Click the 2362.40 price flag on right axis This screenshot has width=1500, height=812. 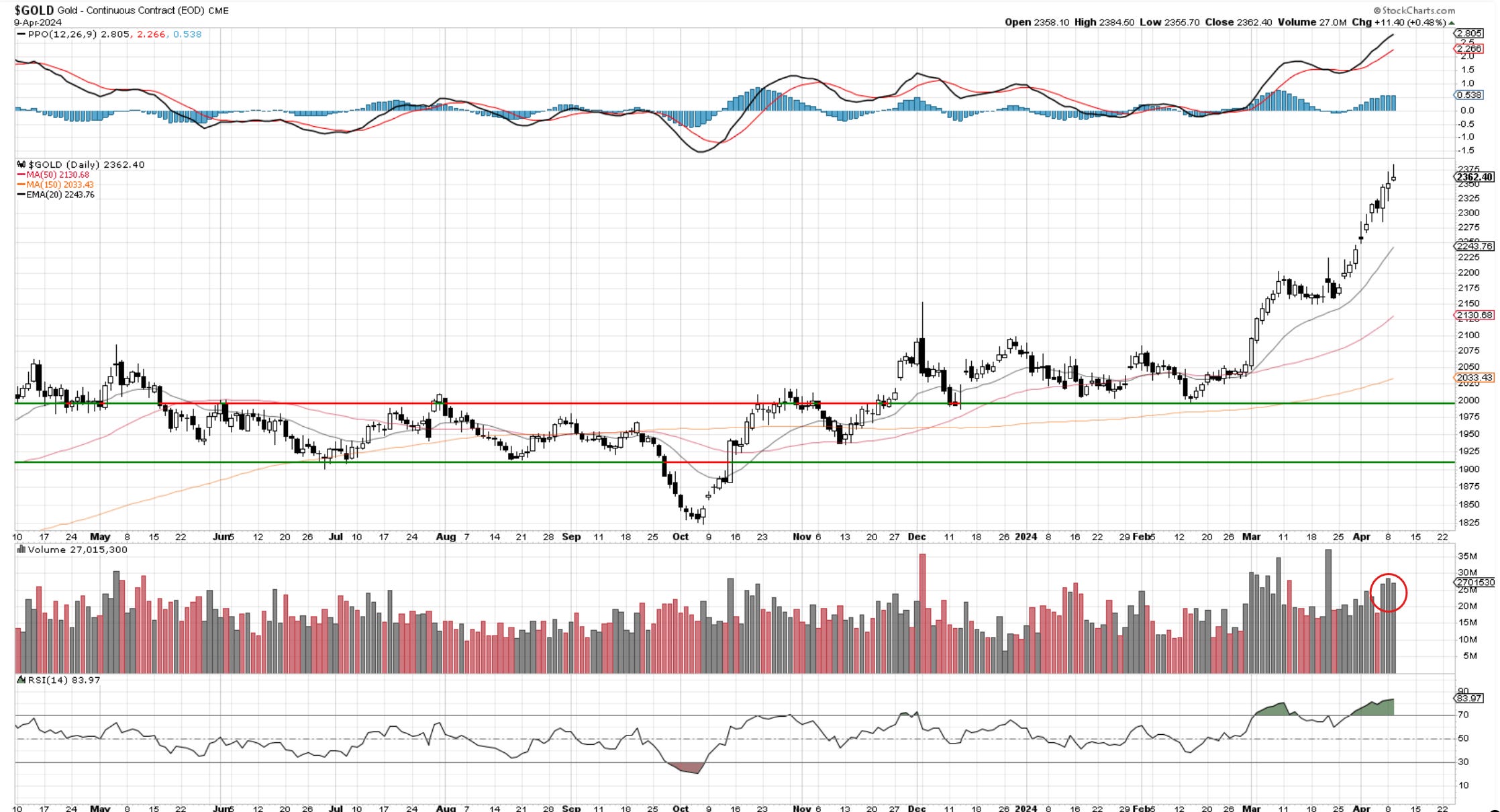click(x=1474, y=177)
